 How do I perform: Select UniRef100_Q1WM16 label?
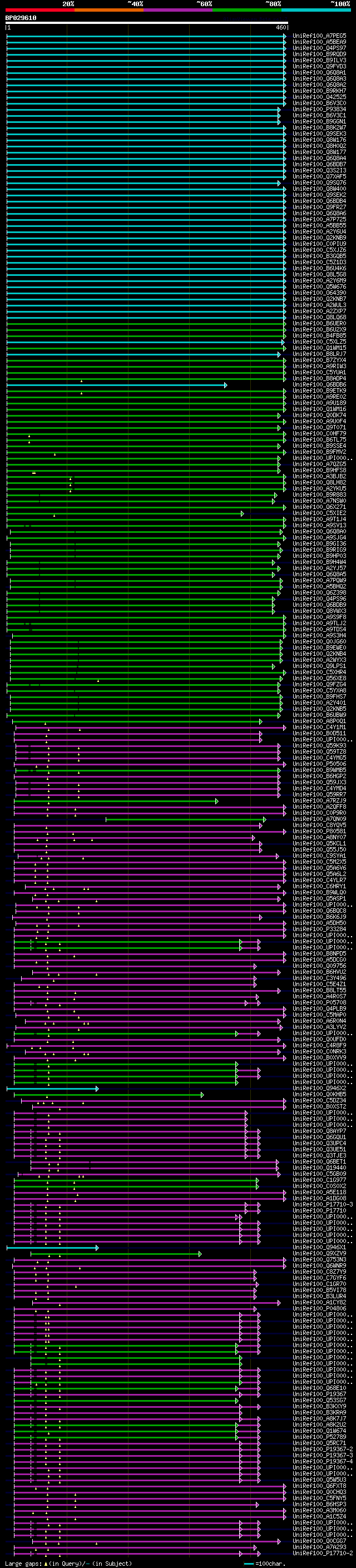tap(319, 409)
